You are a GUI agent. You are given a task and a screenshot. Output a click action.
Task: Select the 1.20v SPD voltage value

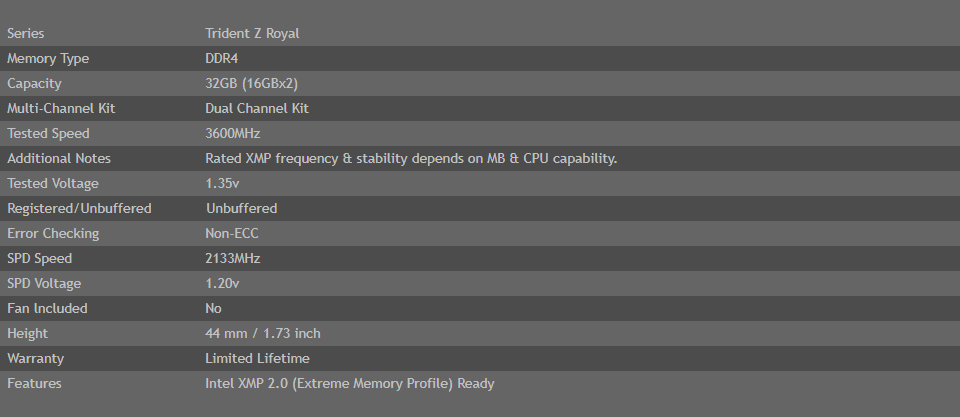tap(222, 284)
